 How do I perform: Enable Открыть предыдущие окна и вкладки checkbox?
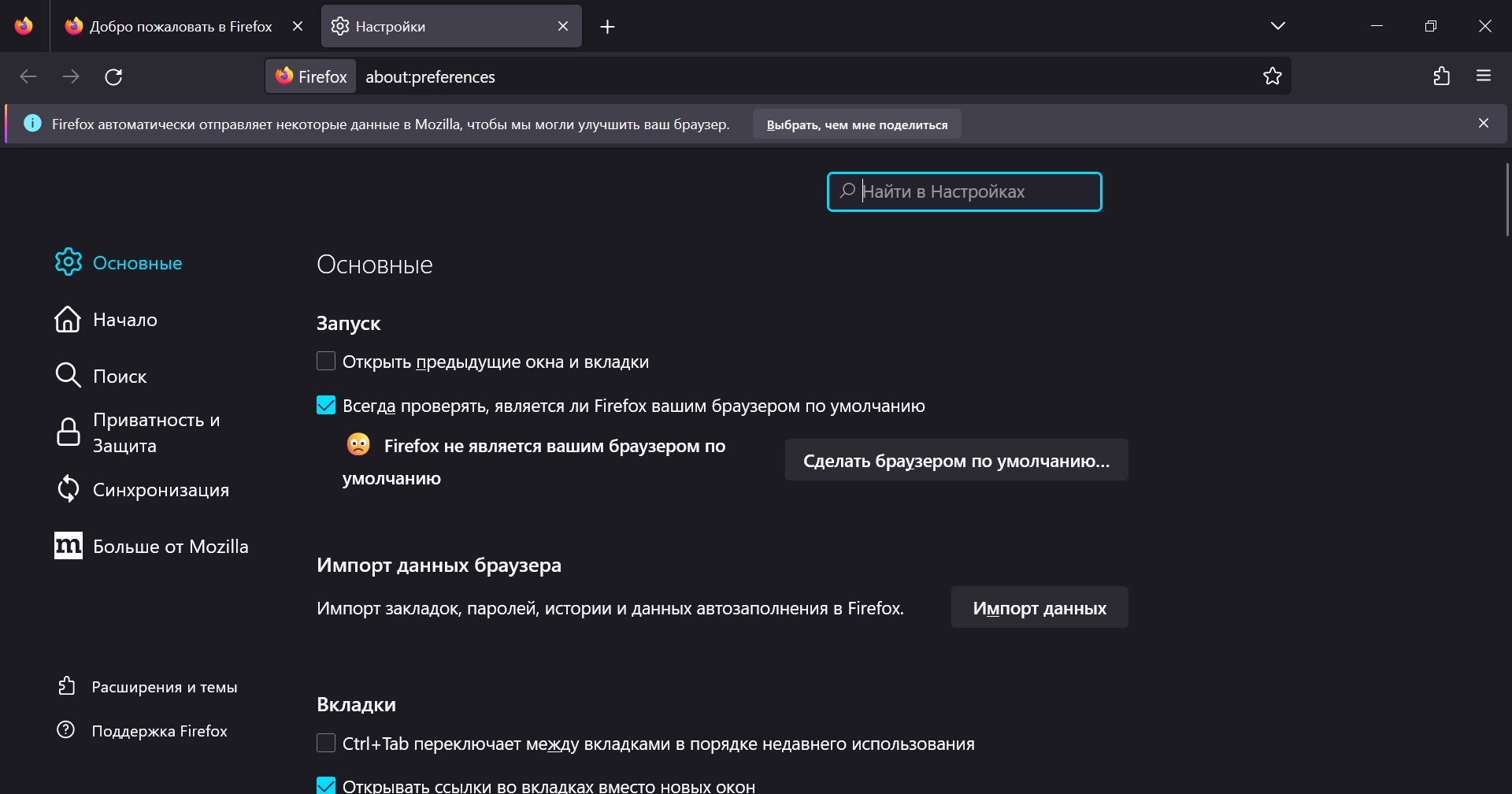click(x=326, y=362)
